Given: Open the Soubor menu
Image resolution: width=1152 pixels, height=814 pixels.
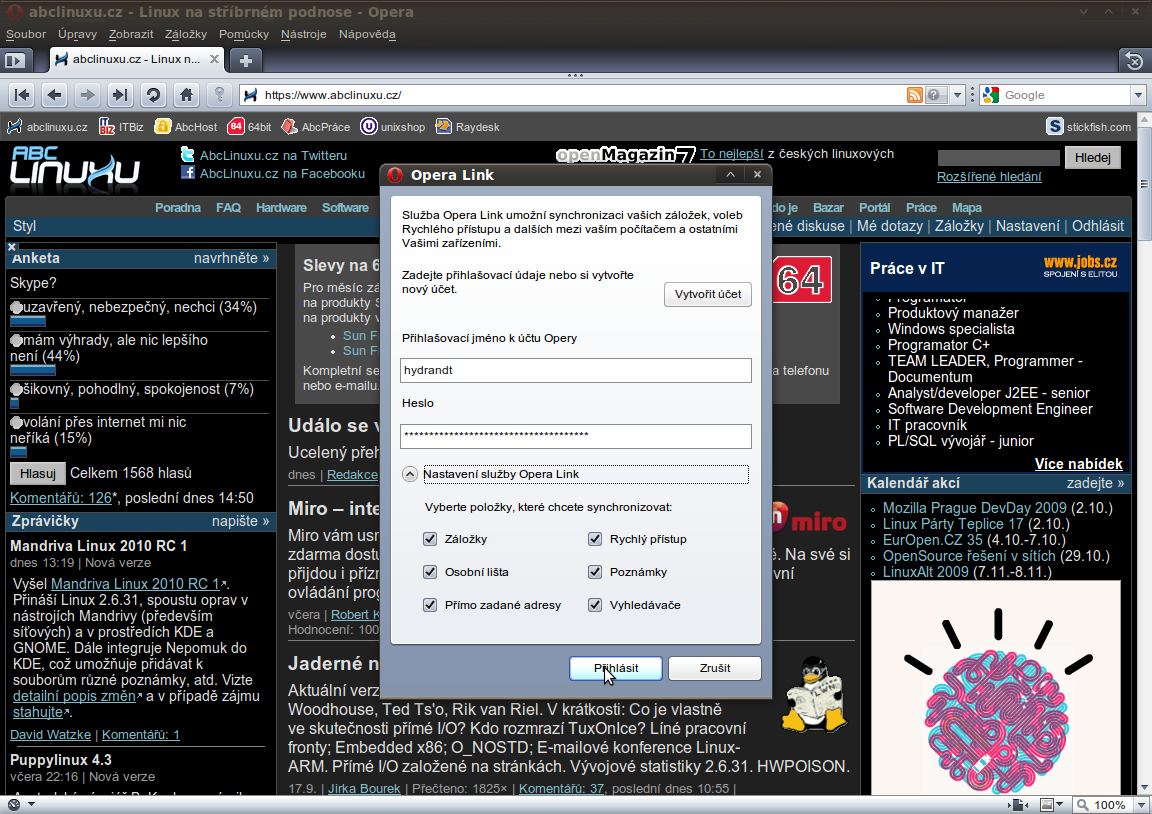Looking at the screenshot, I should pos(26,34).
